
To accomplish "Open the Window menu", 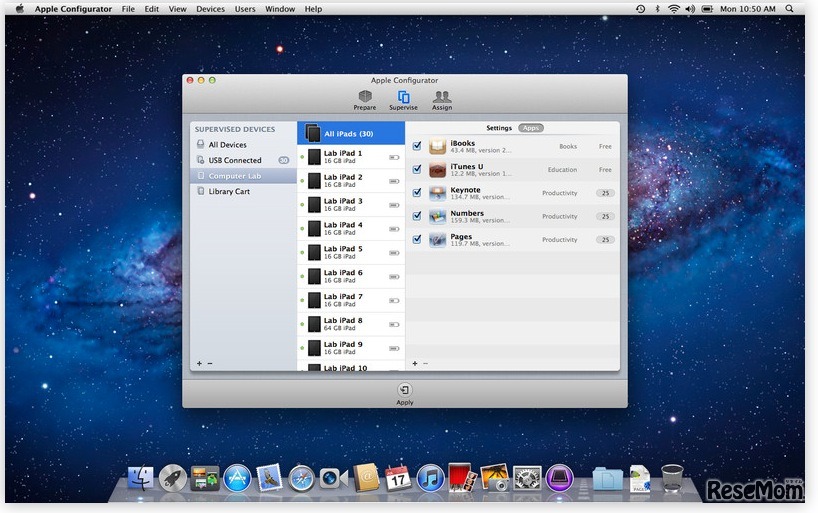I will [280, 9].
